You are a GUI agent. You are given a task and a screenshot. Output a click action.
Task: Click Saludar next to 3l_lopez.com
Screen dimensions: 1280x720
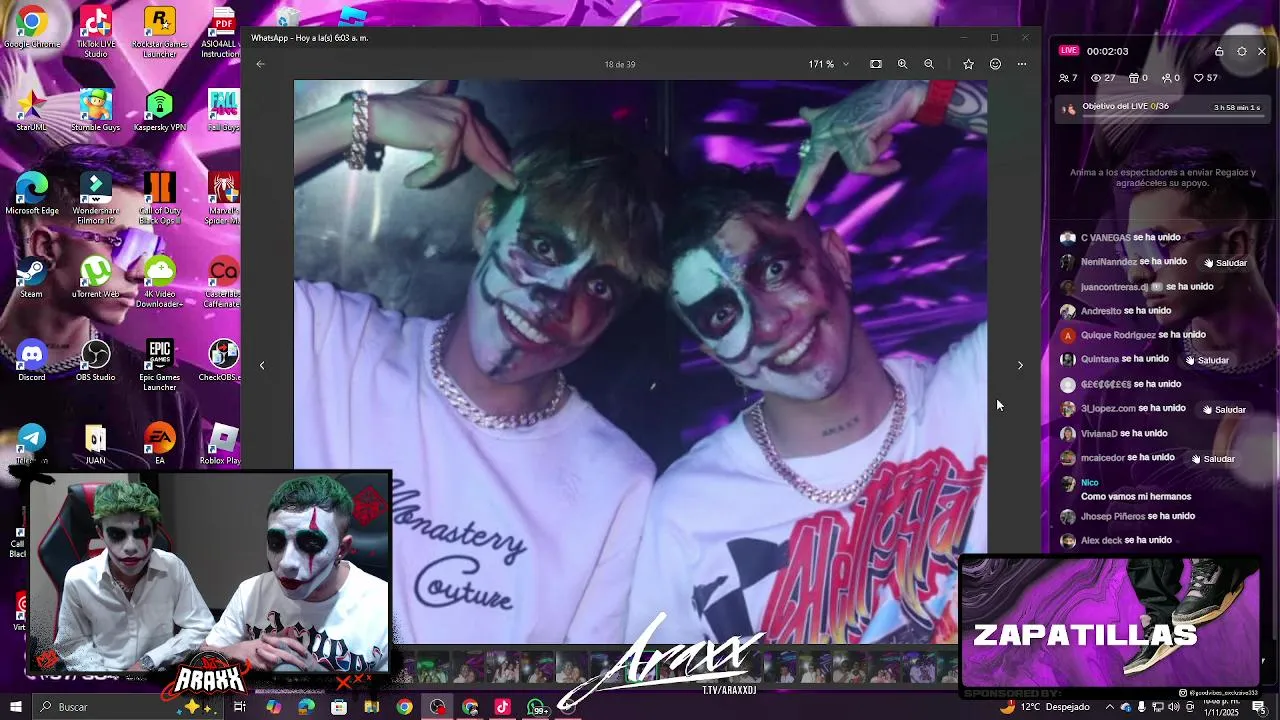1224,409
